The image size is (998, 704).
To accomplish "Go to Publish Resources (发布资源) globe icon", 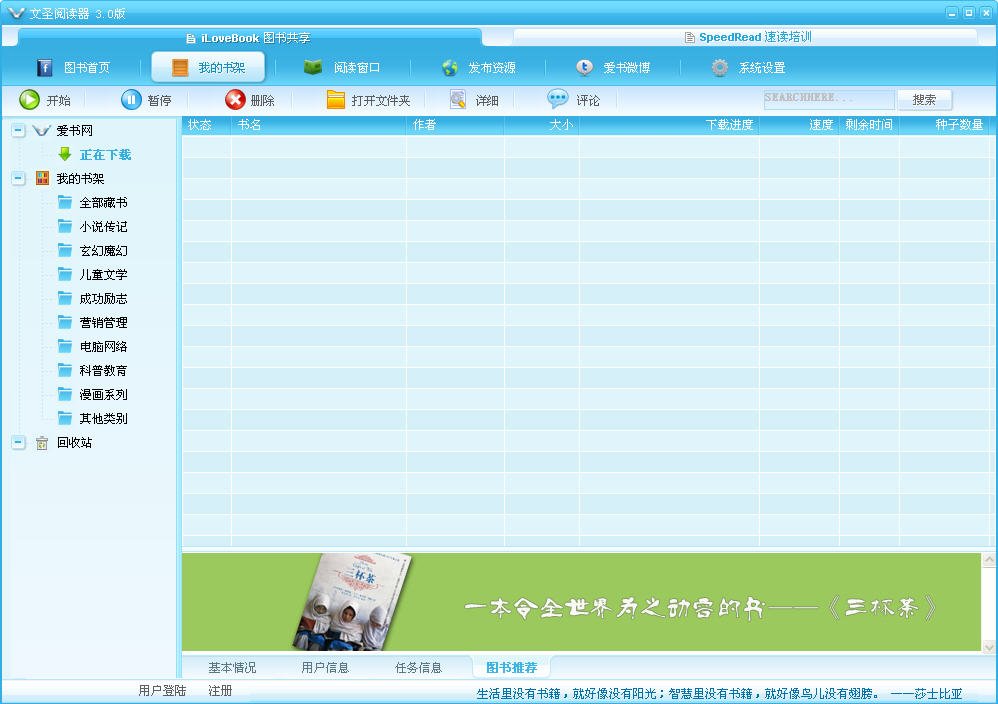I will (x=450, y=68).
